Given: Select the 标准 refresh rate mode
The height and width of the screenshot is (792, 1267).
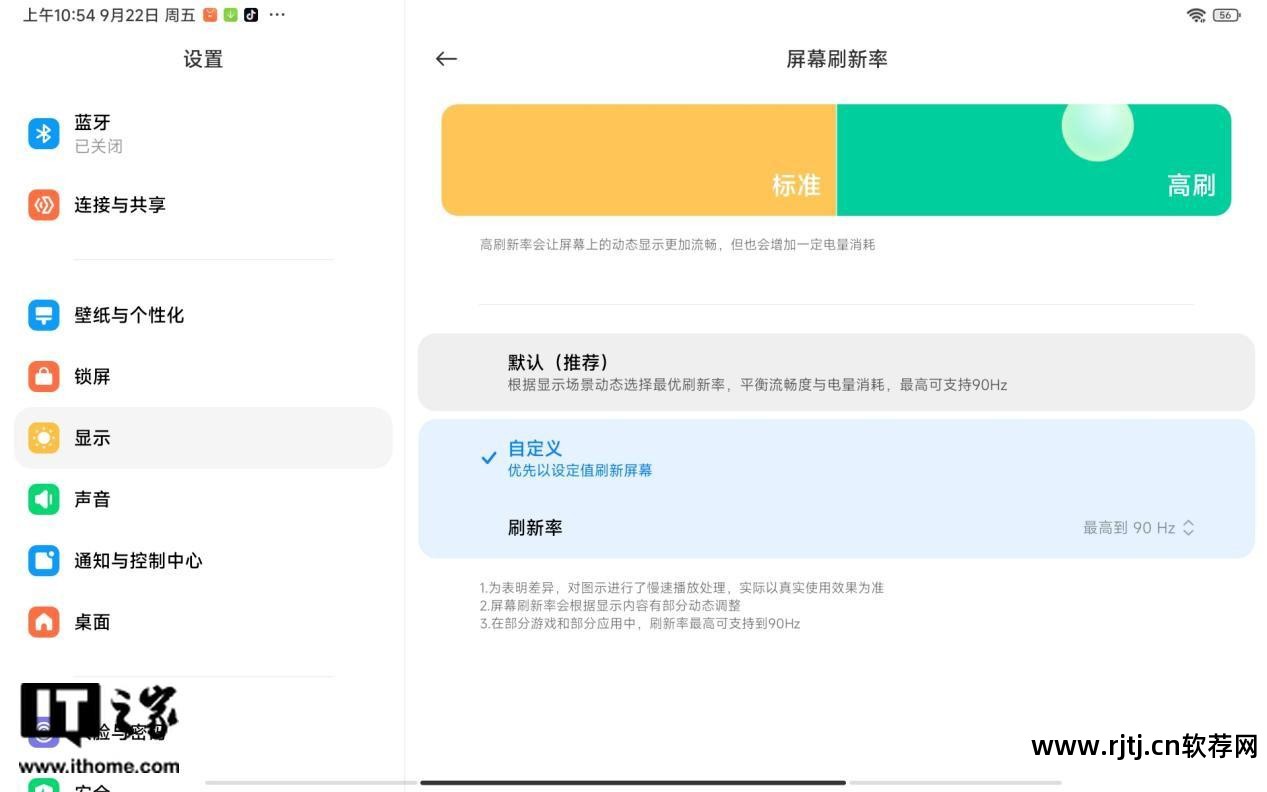Looking at the screenshot, I should 639,159.
